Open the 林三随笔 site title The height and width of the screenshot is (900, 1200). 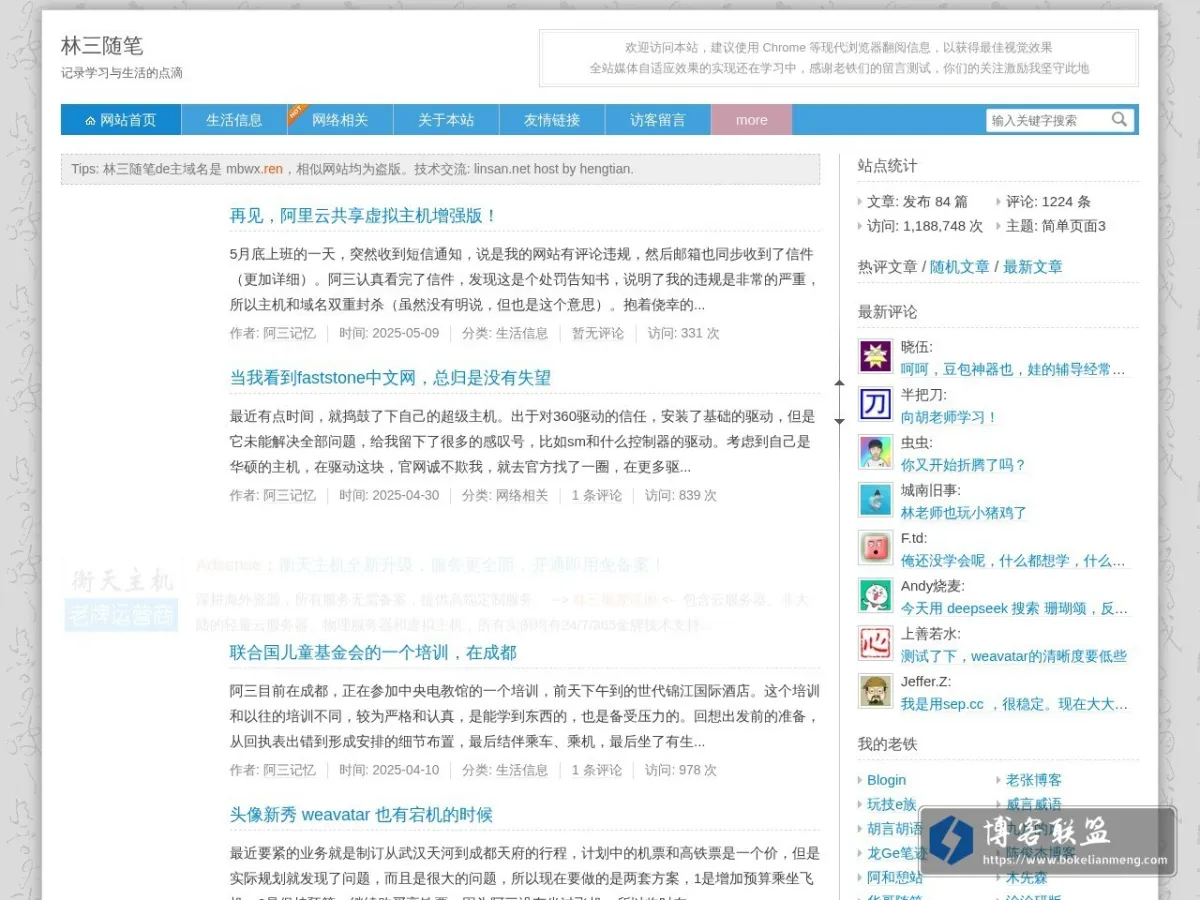[102, 46]
